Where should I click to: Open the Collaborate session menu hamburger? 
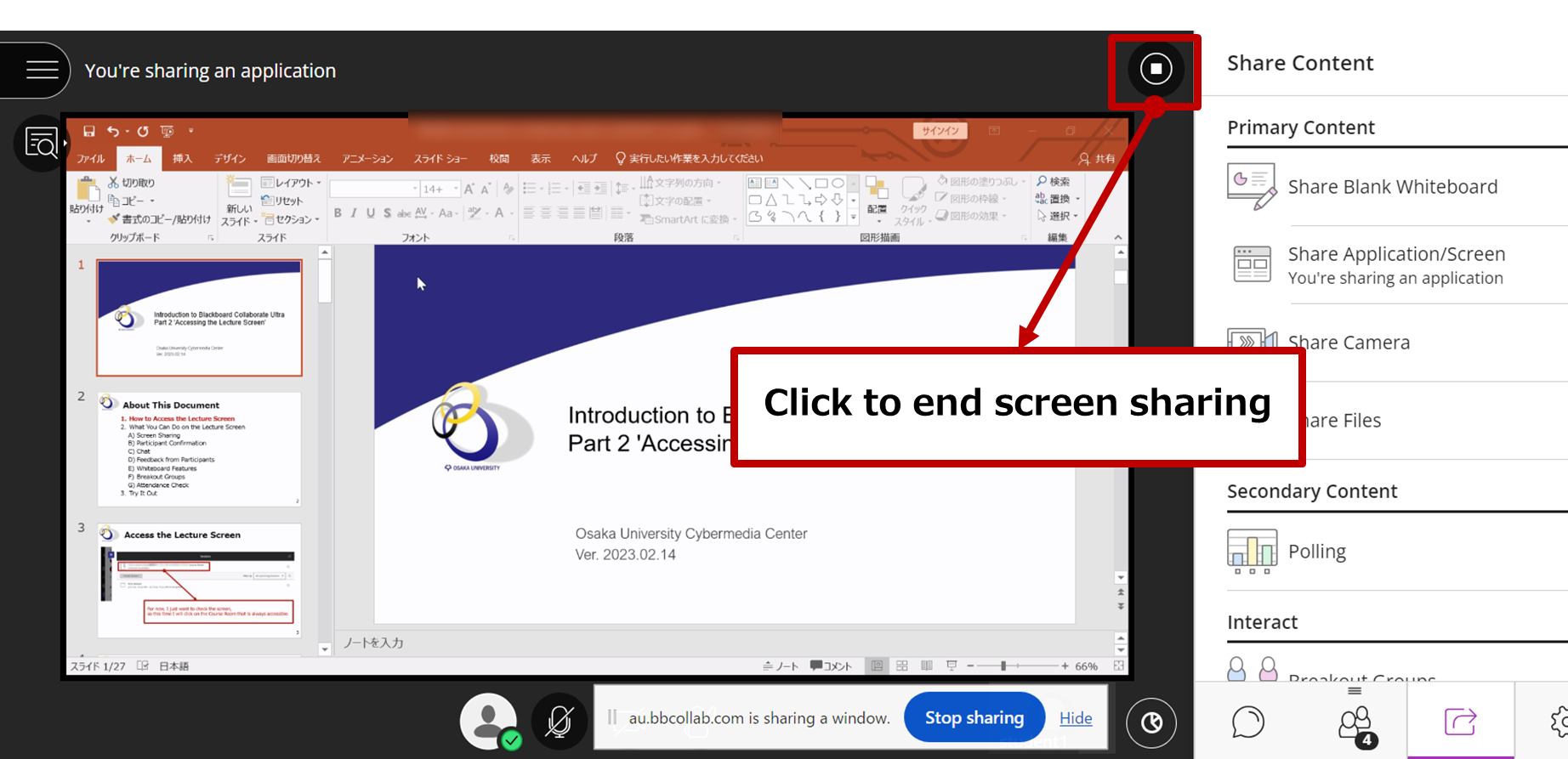42,70
